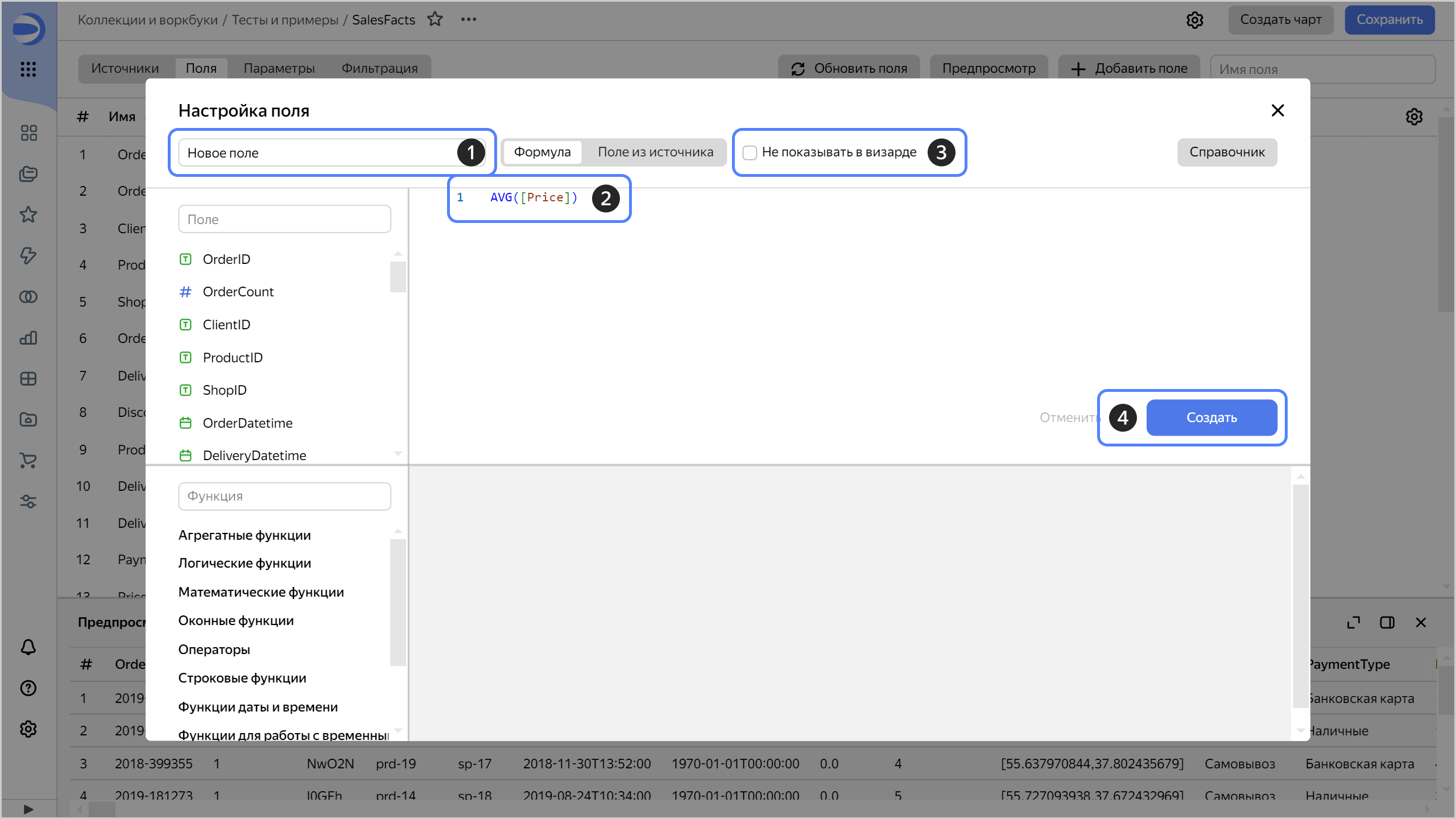Open the Collections section in the sidebar
Image resolution: width=1456 pixels, height=819 pixels.
click(x=28, y=174)
